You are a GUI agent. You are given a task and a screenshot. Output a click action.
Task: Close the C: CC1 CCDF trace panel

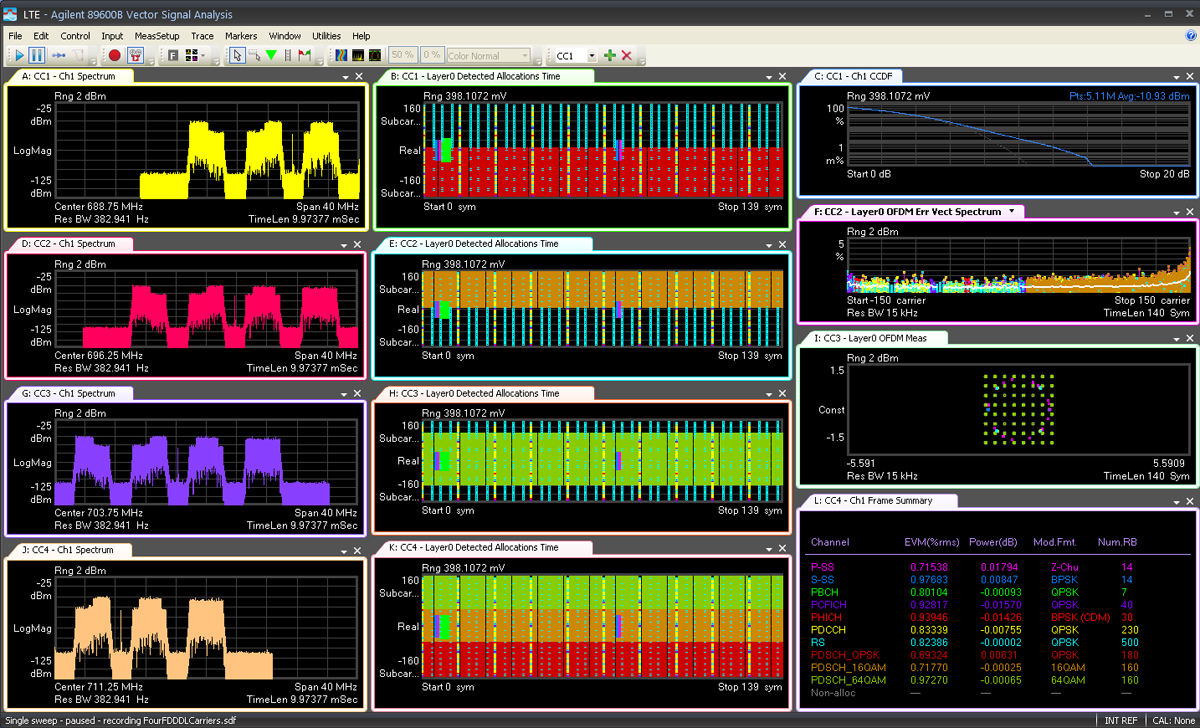(x=1189, y=77)
